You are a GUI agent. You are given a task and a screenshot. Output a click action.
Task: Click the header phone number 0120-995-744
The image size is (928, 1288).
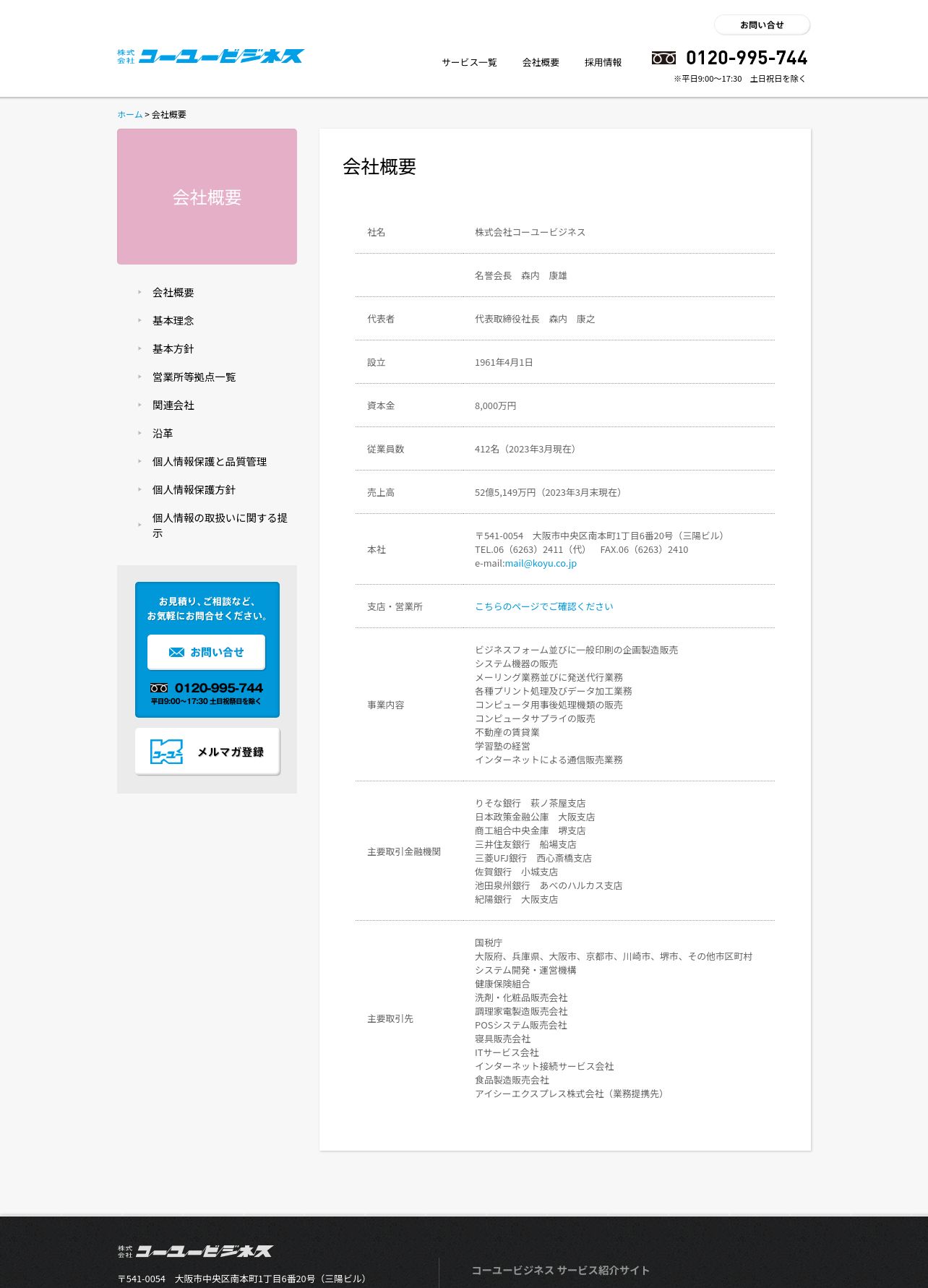click(747, 58)
